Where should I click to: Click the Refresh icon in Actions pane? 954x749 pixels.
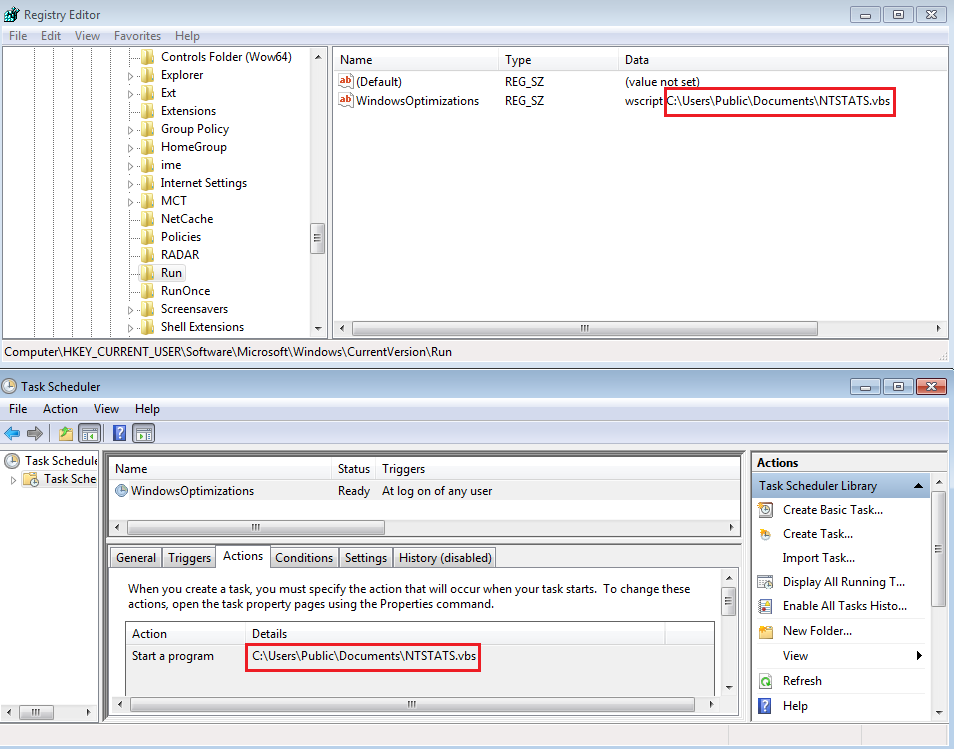click(765, 681)
